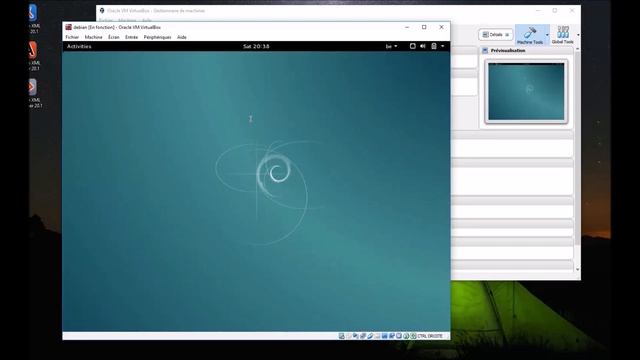640x360 pixels.
Task: Click the VM preview thumbnail in Manager
Action: coord(526,91)
